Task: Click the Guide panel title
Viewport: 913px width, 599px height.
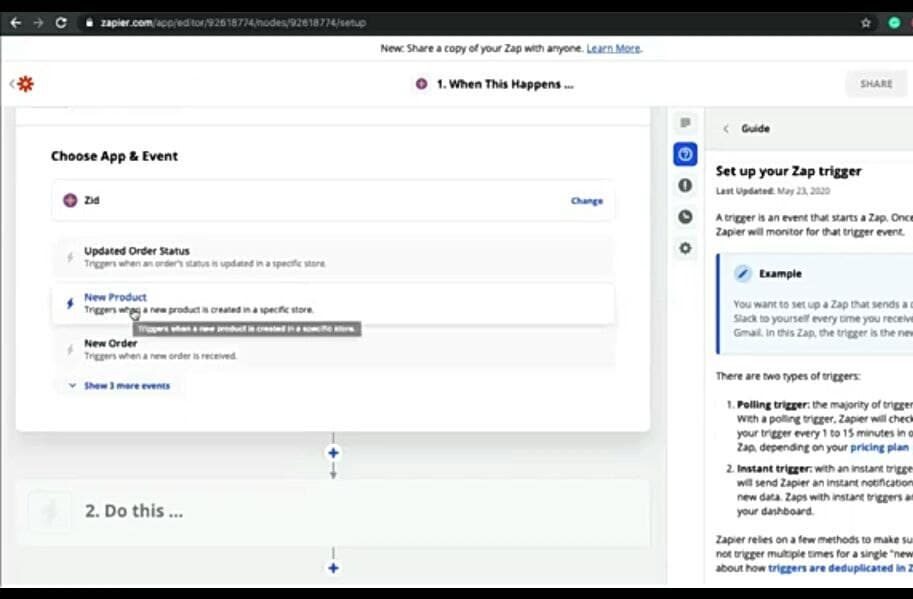Action: coord(755,129)
